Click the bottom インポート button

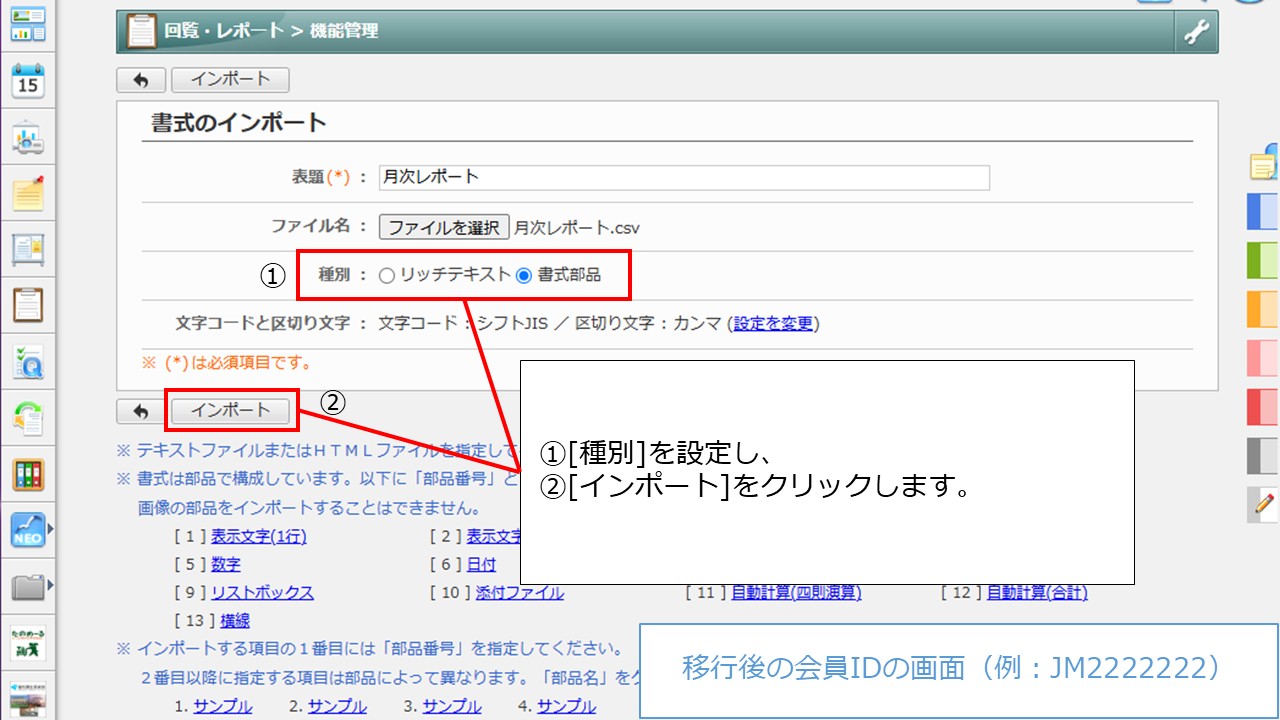[x=230, y=411]
